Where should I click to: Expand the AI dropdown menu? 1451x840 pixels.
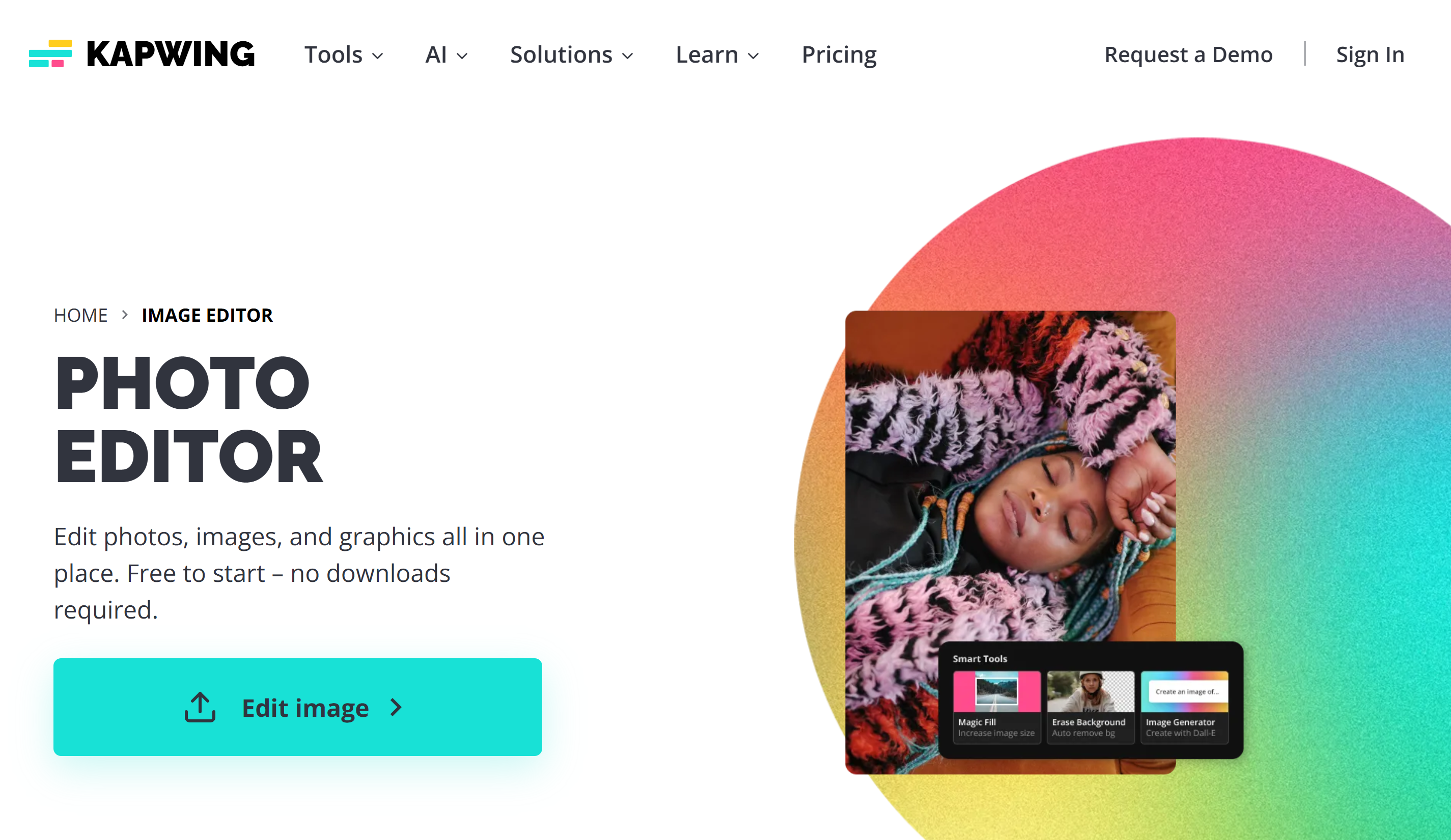[446, 55]
